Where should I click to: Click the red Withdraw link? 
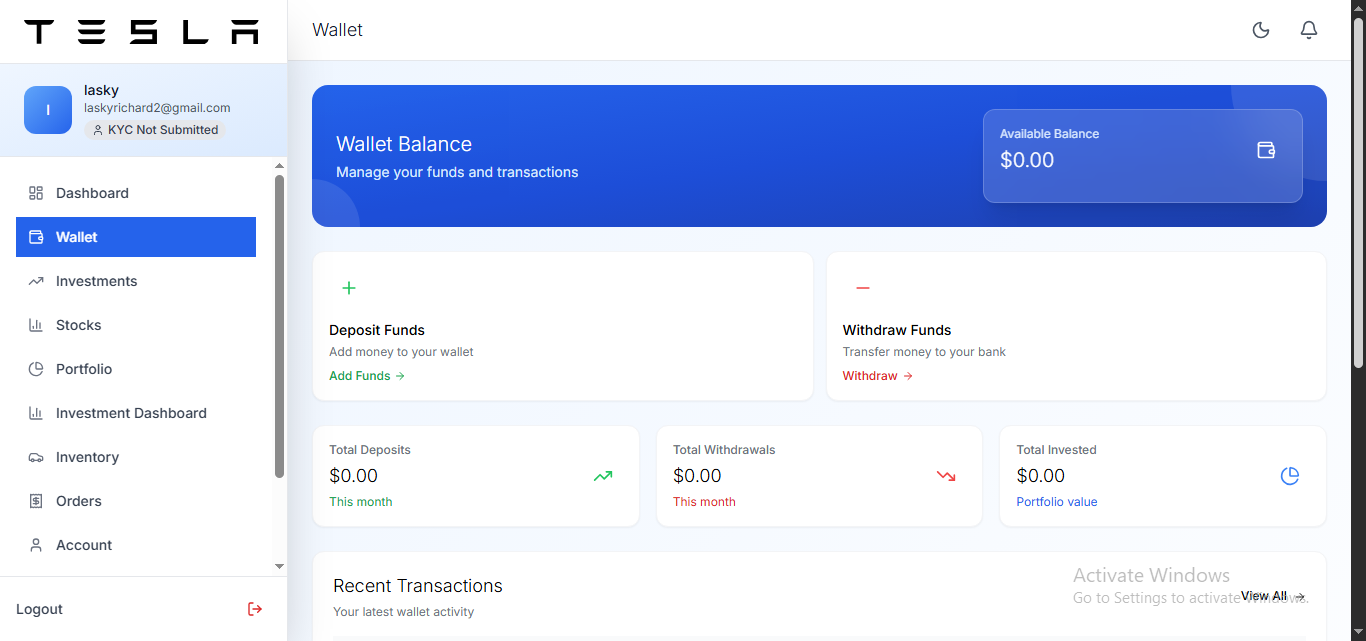tap(878, 376)
